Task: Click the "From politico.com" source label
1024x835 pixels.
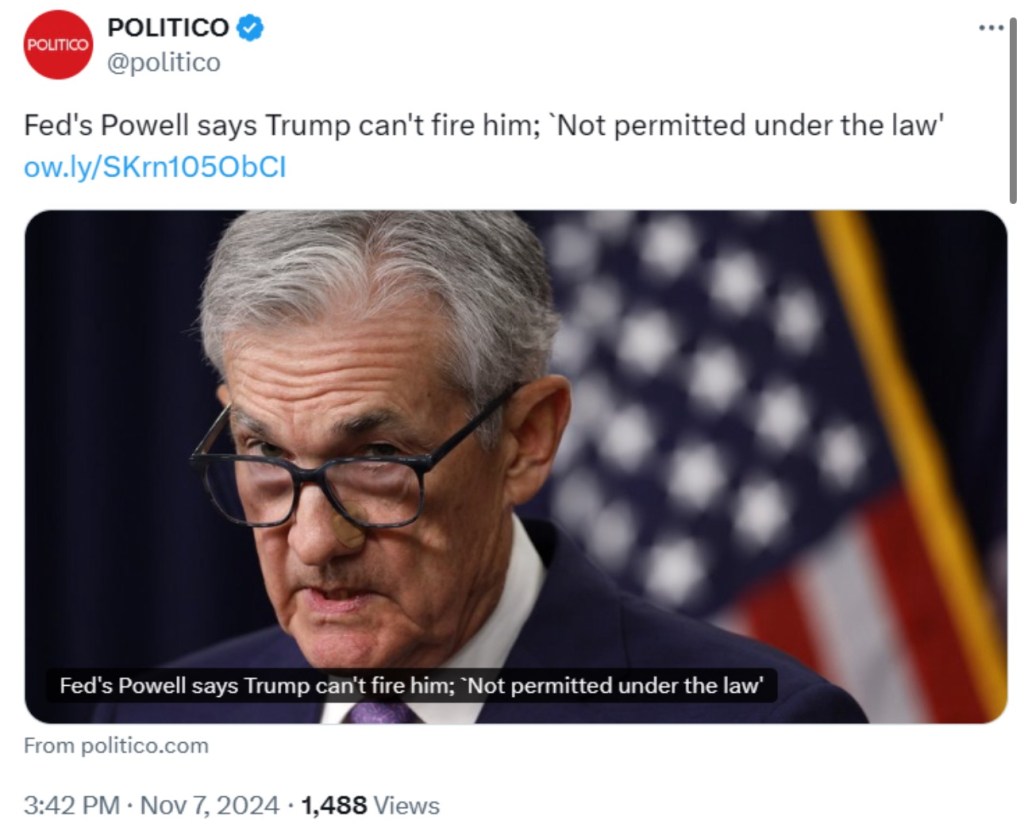Action: (x=116, y=746)
